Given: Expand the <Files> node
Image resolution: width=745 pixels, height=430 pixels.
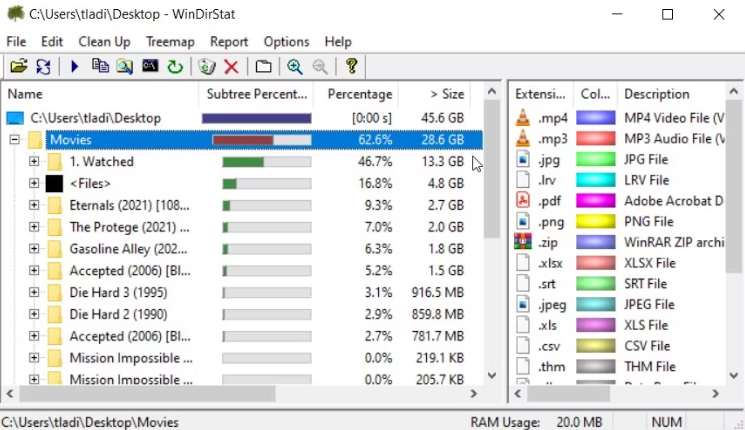Looking at the screenshot, I should (x=34, y=183).
